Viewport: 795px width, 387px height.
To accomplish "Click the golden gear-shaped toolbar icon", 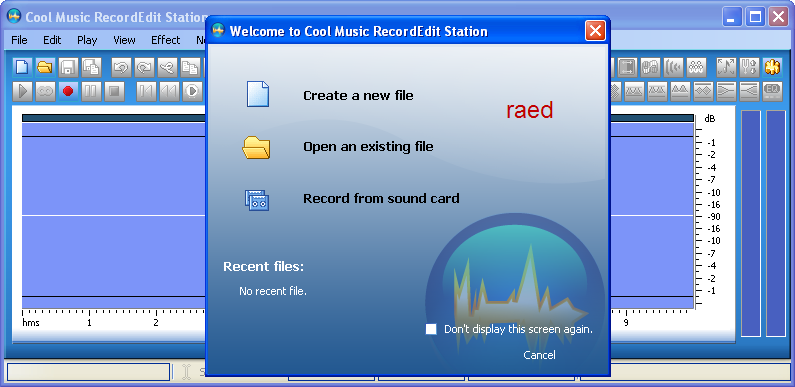I will [772, 67].
